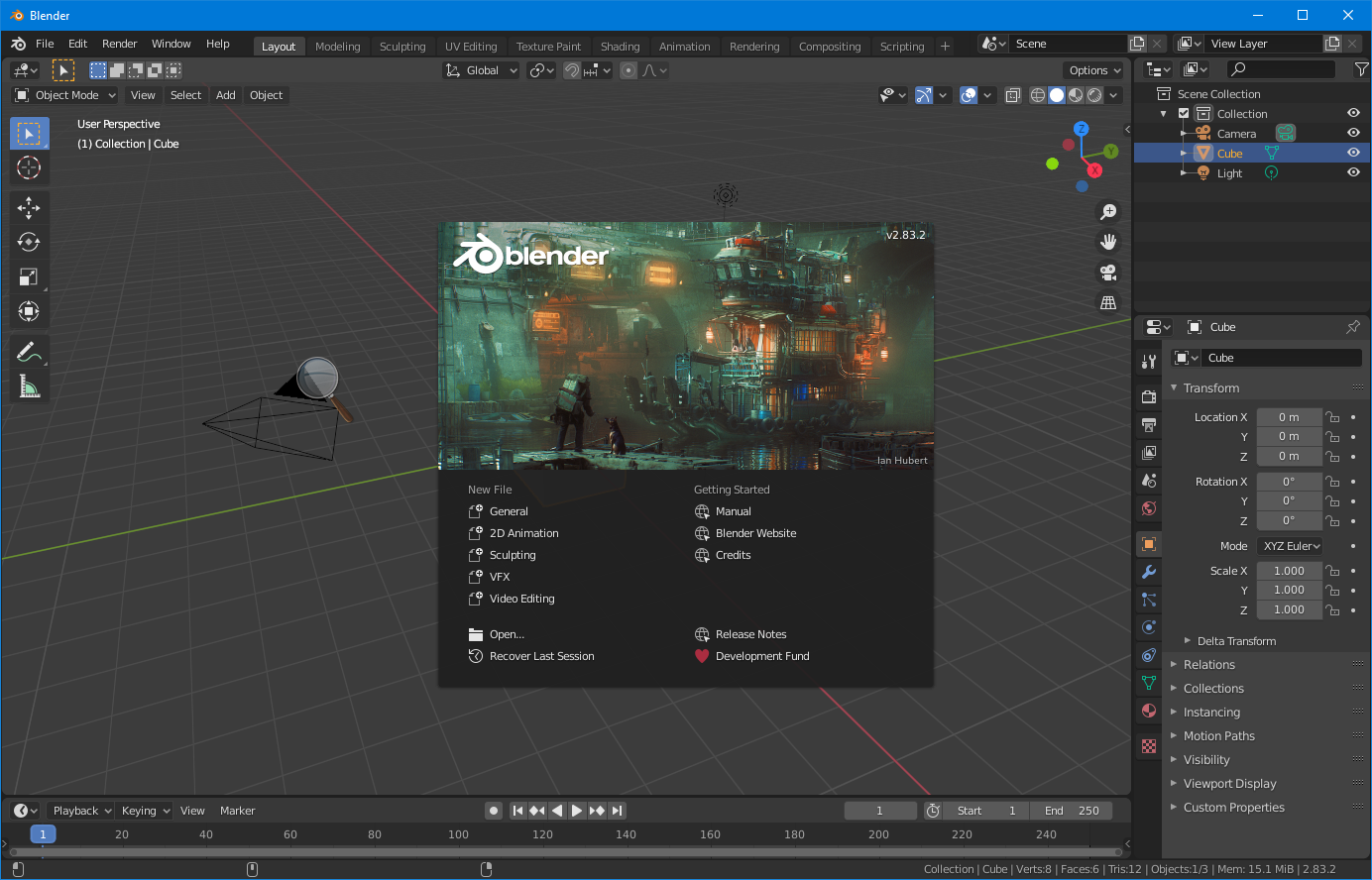Uncheck the Collection checkbox in outliner
This screenshot has width=1372, height=880.
coord(1184,114)
